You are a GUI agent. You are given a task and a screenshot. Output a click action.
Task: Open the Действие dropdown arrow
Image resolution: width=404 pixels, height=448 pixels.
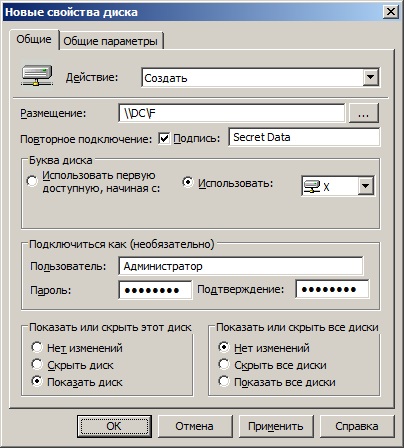click(x=370, y=78)
